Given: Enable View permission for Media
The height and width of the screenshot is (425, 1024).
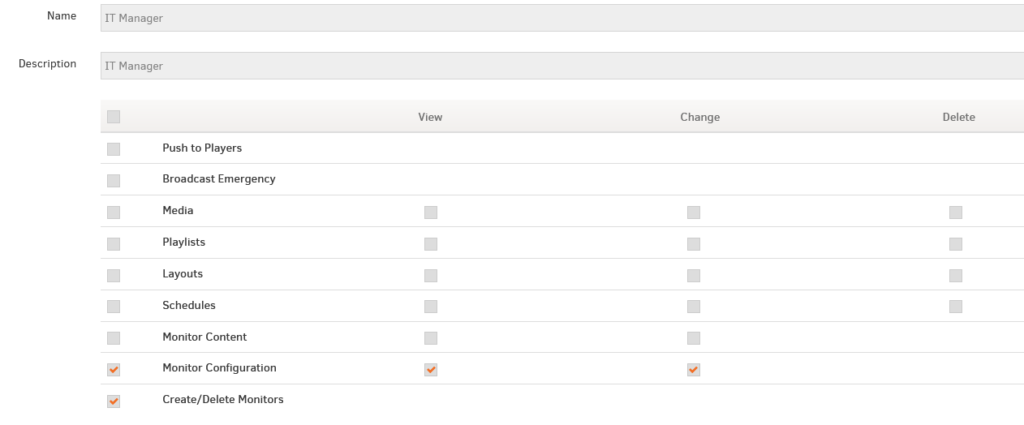Looking at the screenshot, I should [430, 212].
